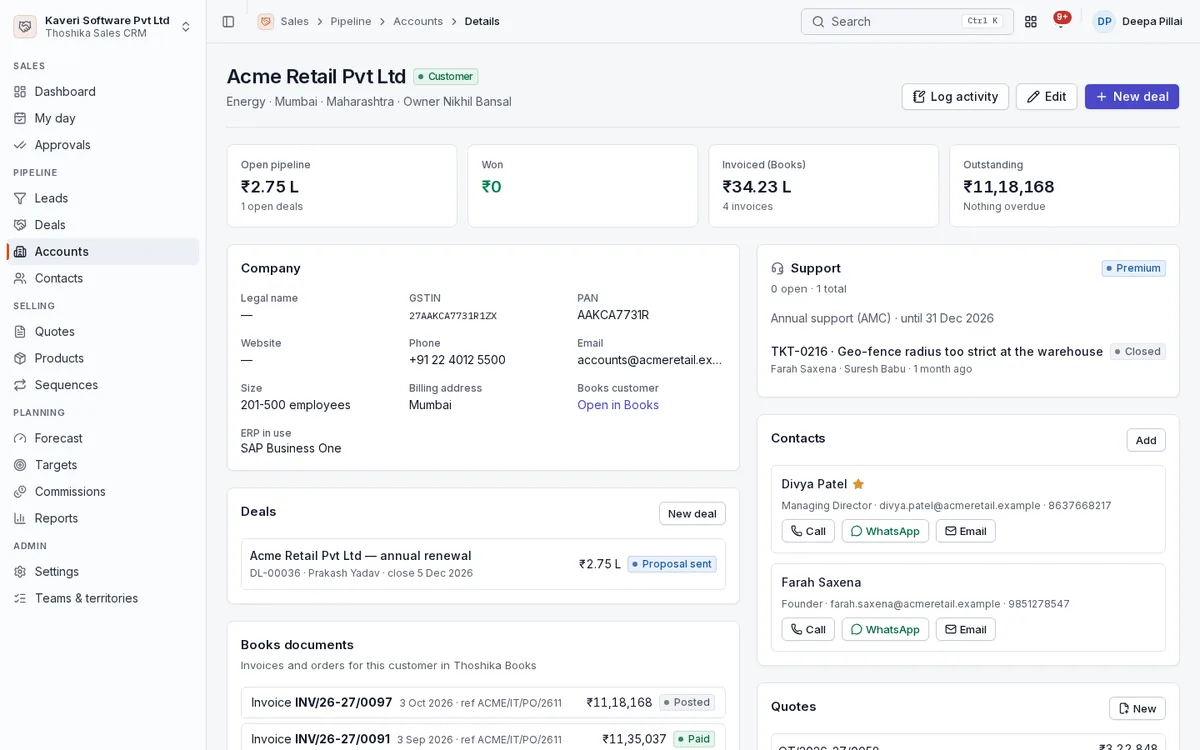Call Divya Patel
The image size is (1200, 750).
tap(808, 531)
